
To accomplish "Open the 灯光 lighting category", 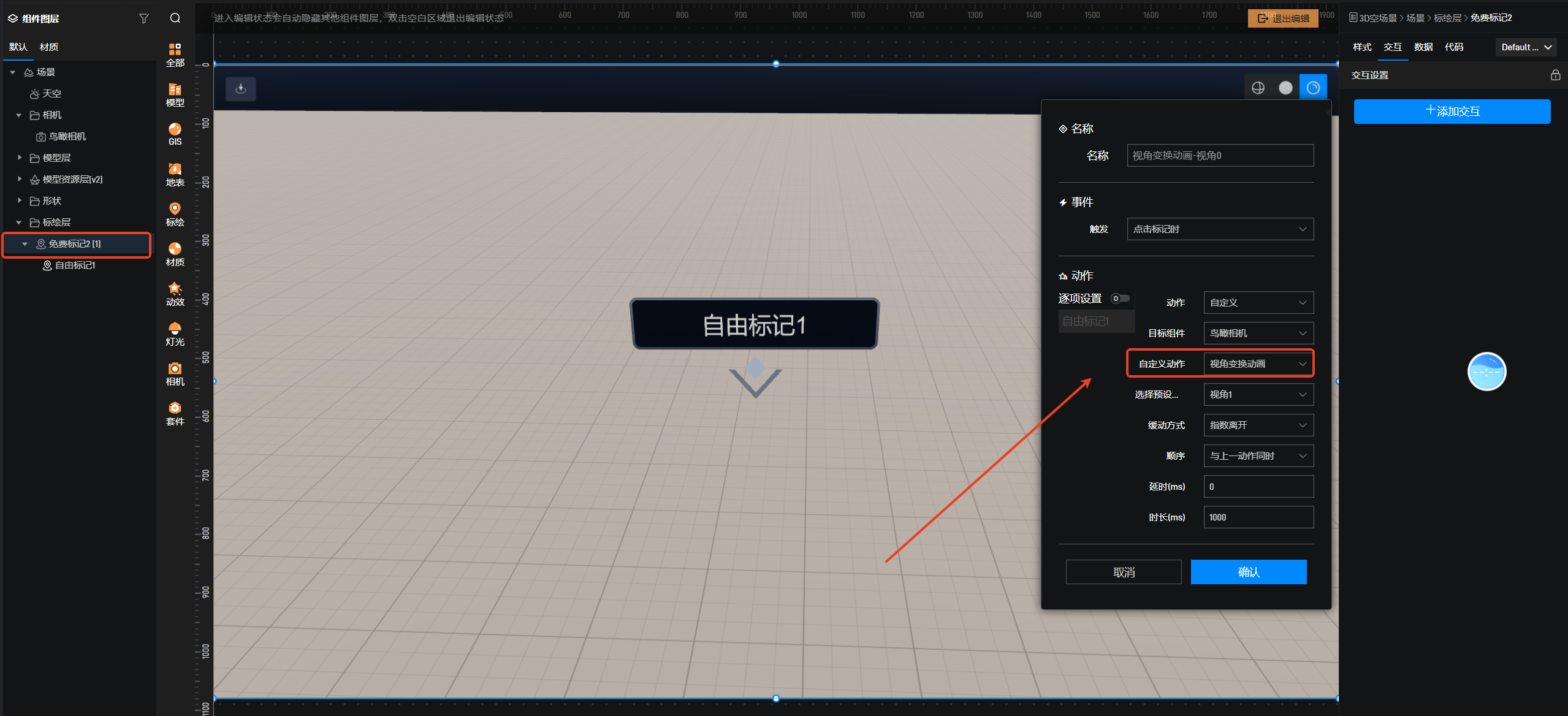I will click(x=175, y=333).
